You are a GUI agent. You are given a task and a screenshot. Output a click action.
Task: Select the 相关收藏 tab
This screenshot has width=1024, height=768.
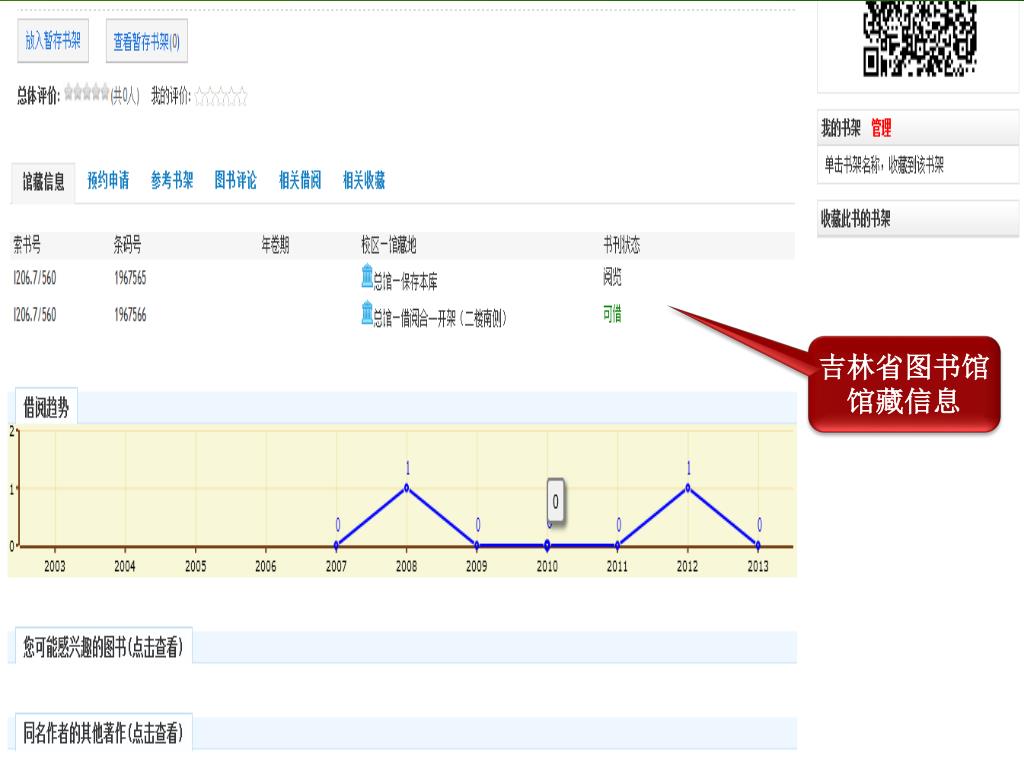(x=364, y=180)
